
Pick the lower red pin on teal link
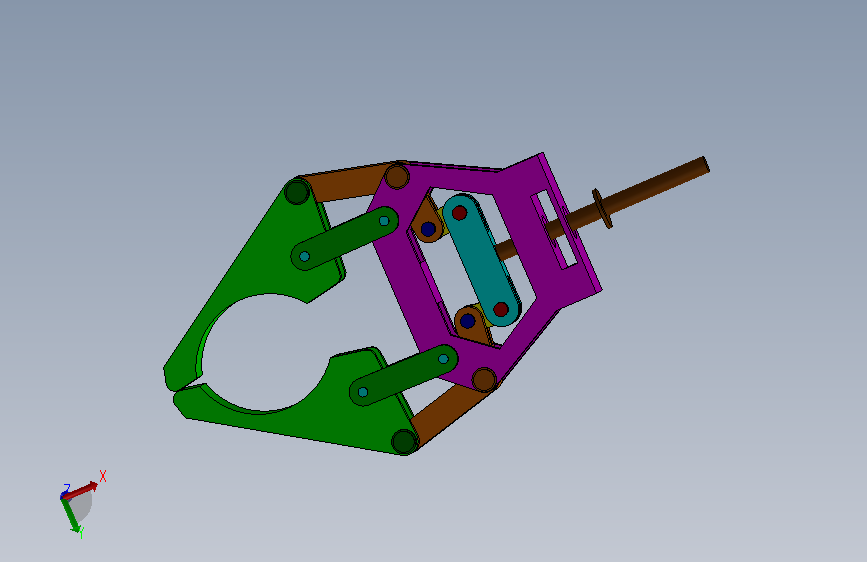(501, 309)
